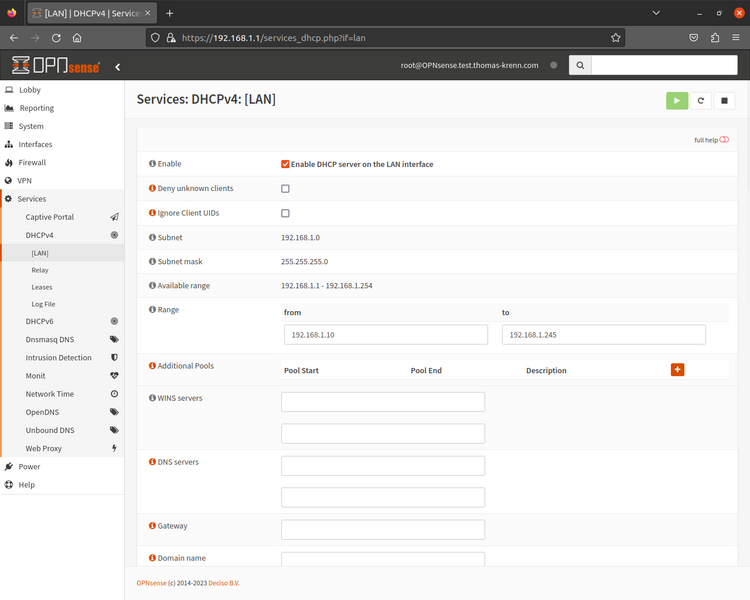Open the list all tabs dropdown arrow
The width and height of the screenshot is (750, 600).
coord(656,13)
